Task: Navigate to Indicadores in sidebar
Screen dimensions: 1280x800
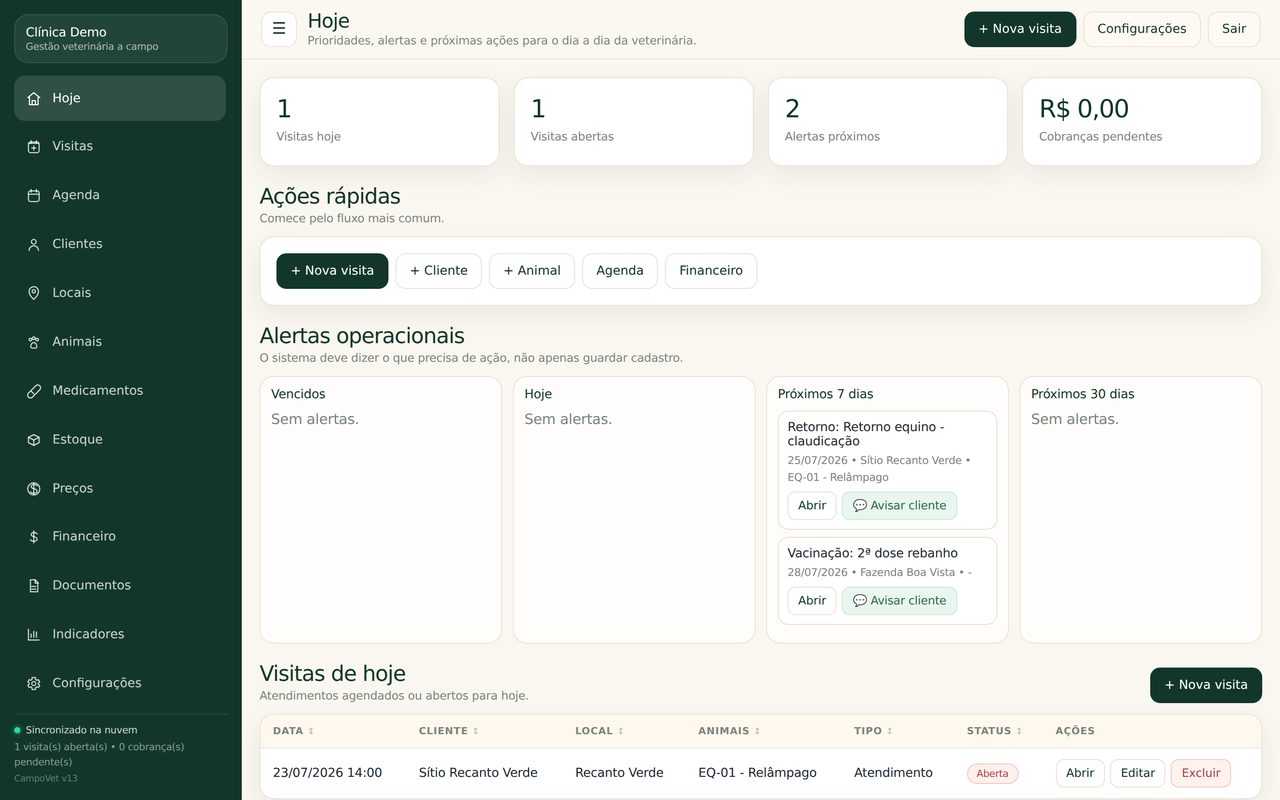Action: coord(120,635)
